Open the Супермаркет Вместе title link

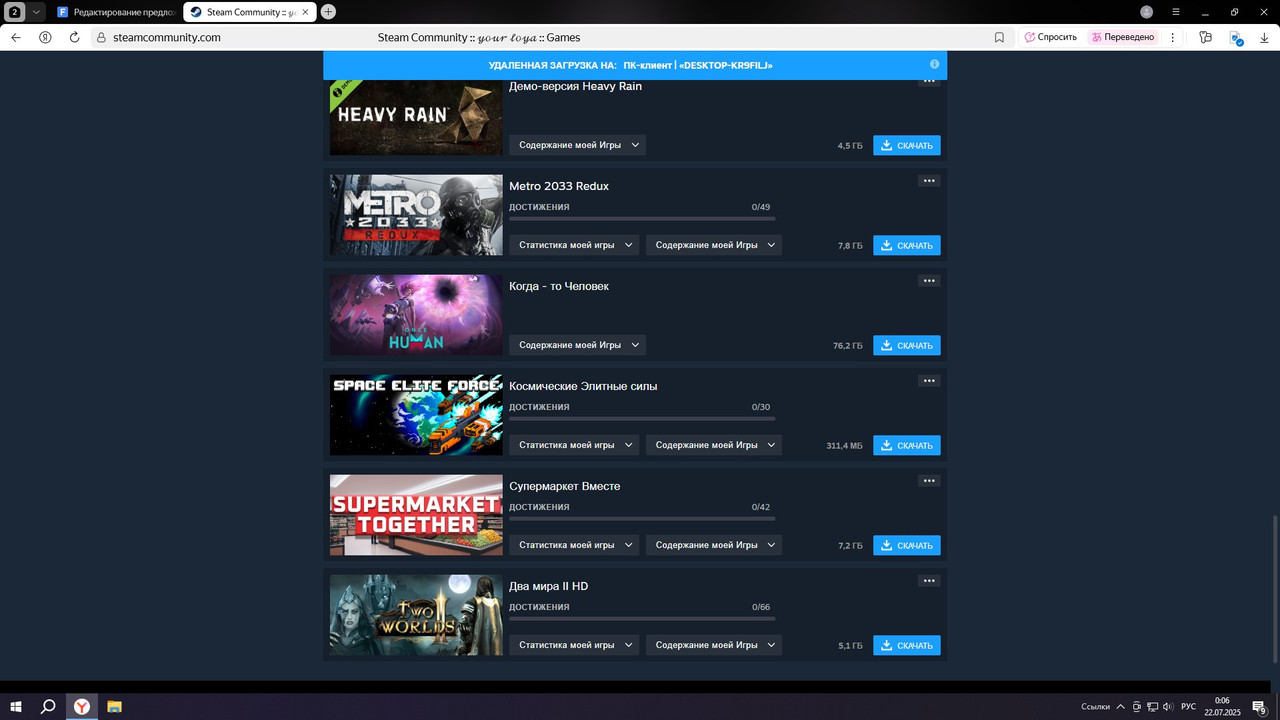[x=565, y=486]
